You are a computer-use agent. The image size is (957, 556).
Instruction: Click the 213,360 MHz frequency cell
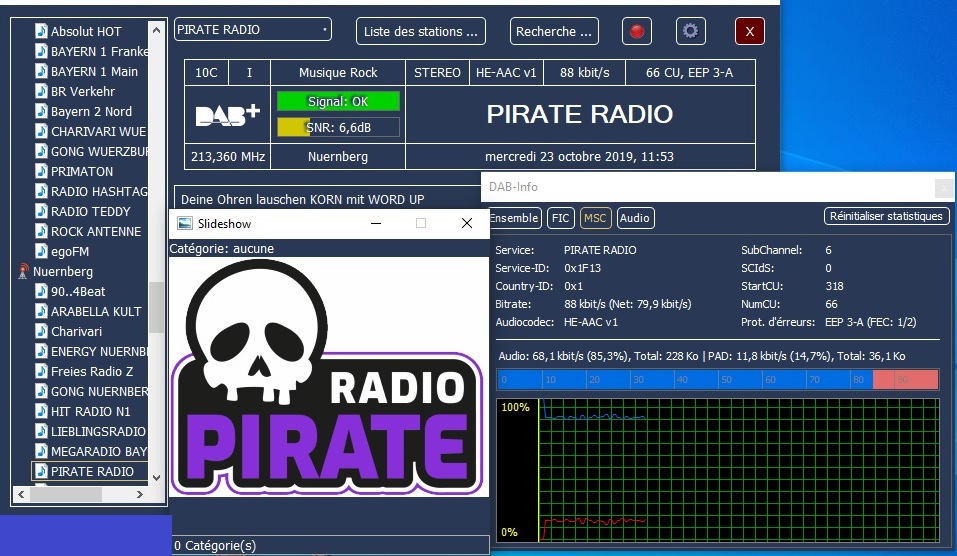click(x=228, y=156)
